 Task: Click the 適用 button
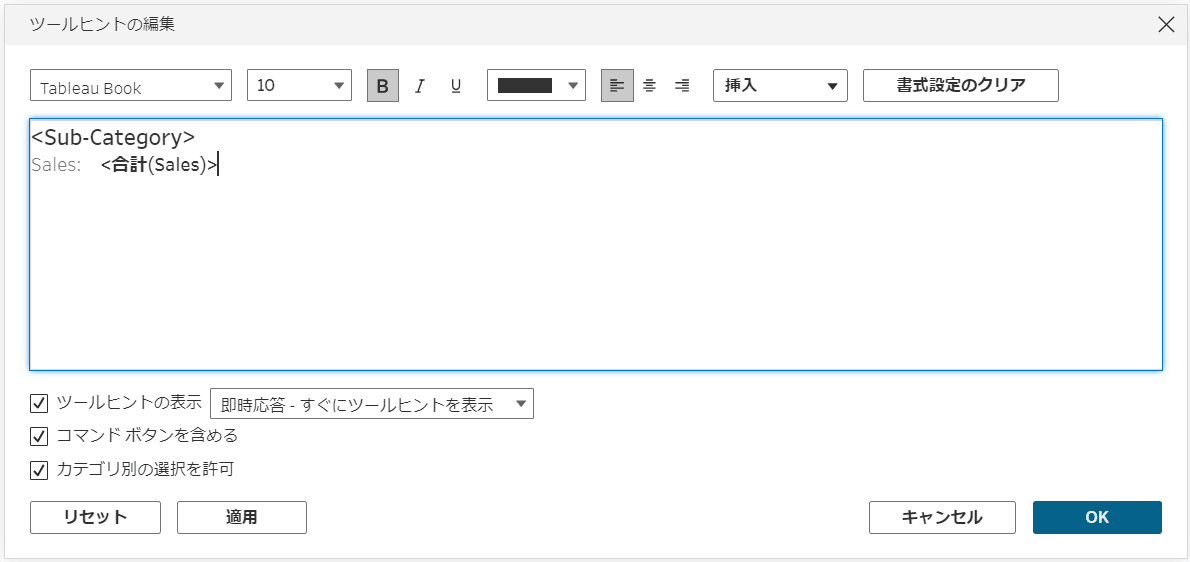tap(242, 517)
